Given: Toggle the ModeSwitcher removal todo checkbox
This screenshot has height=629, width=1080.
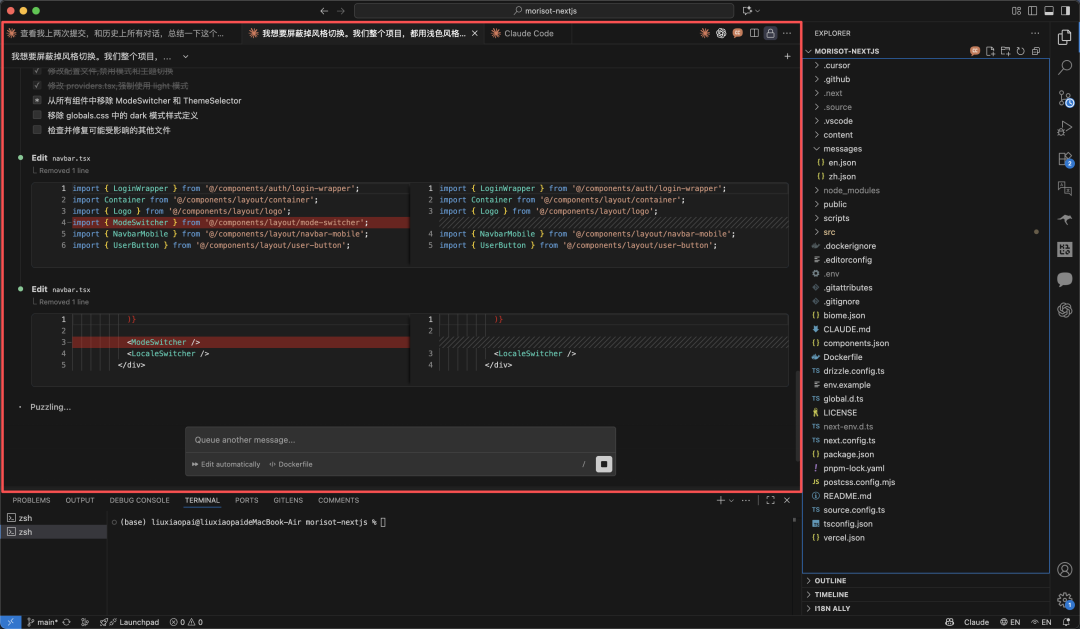Looking at the screenshot, I should pos(37,100).
